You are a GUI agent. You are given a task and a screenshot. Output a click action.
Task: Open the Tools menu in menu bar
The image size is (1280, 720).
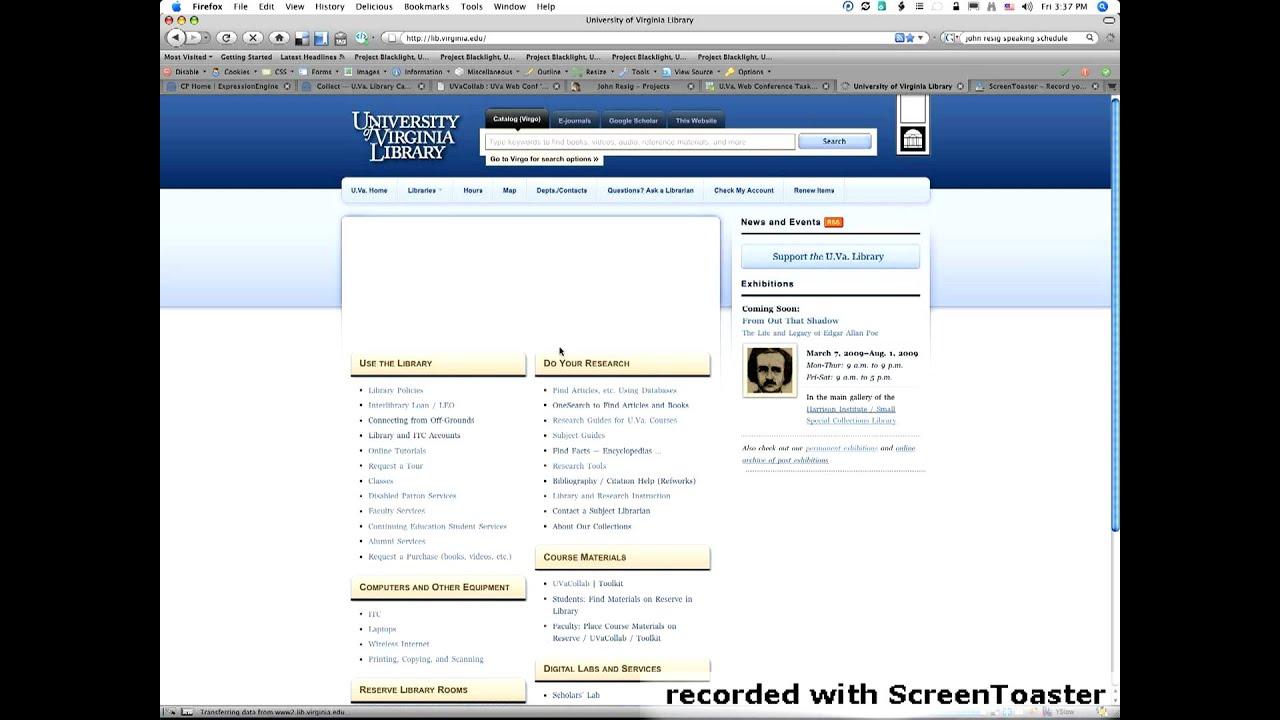tap(471, 6)
